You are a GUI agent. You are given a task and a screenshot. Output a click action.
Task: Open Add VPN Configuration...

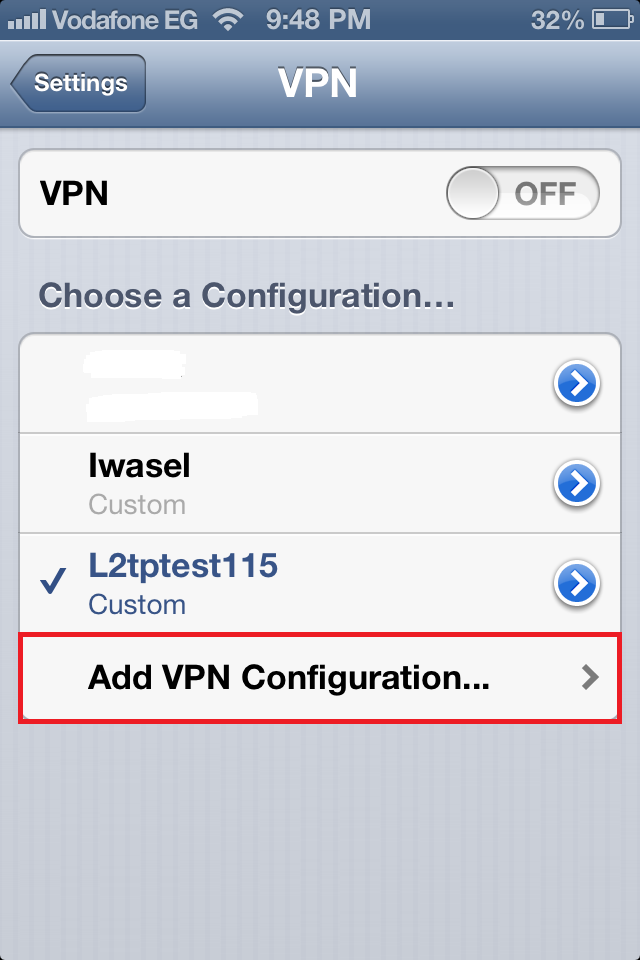click(320, 678)
